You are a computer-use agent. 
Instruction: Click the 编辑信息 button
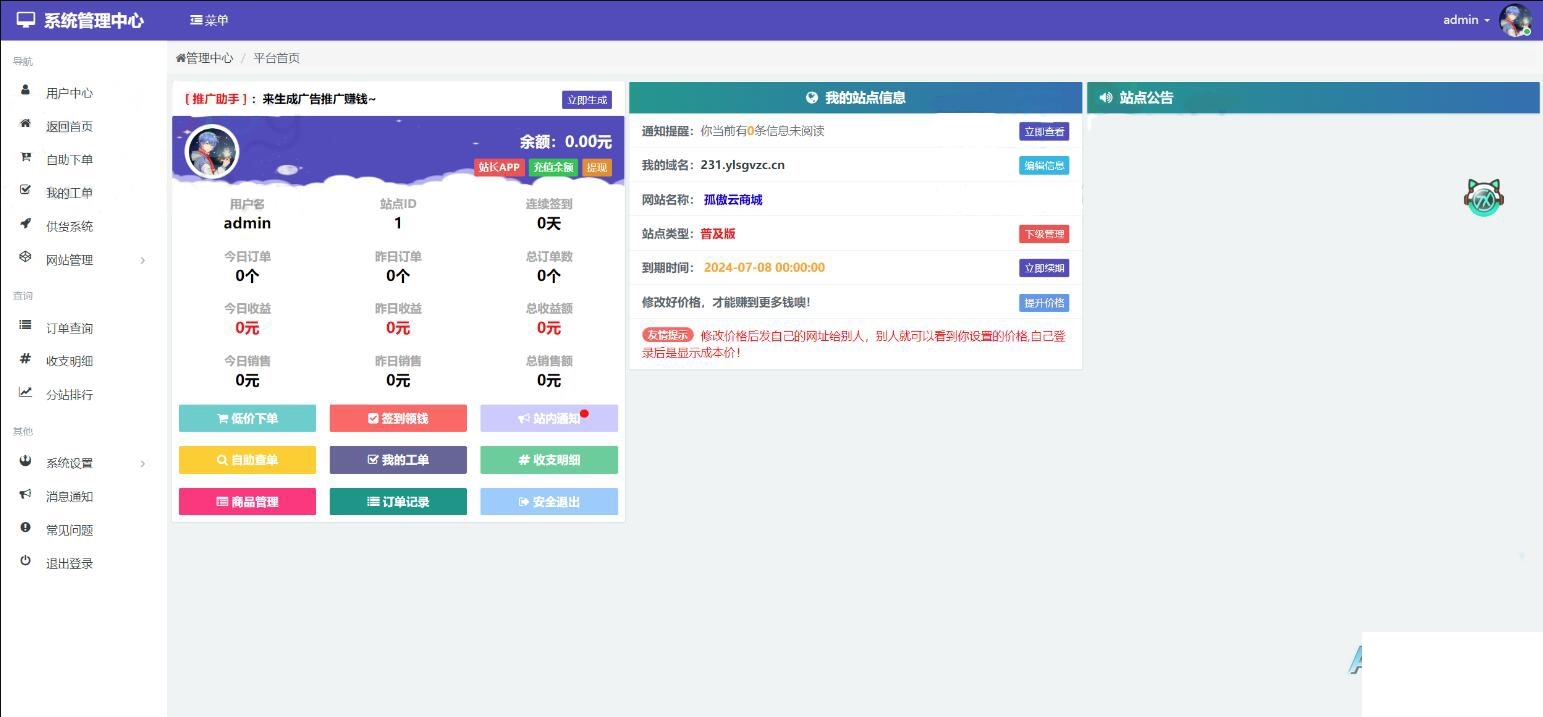click(1044, 165)
